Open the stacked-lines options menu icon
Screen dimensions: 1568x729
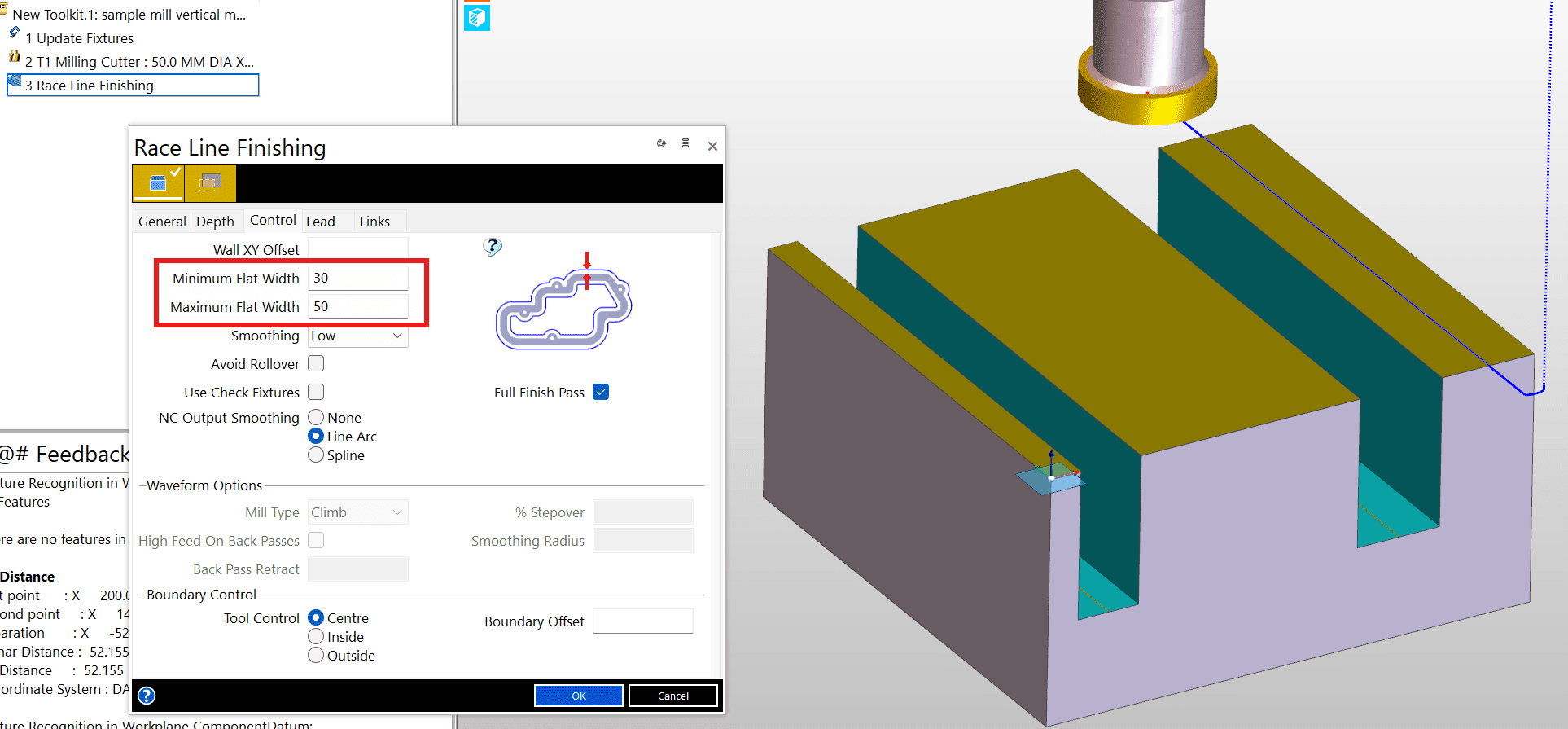(685, 143)
